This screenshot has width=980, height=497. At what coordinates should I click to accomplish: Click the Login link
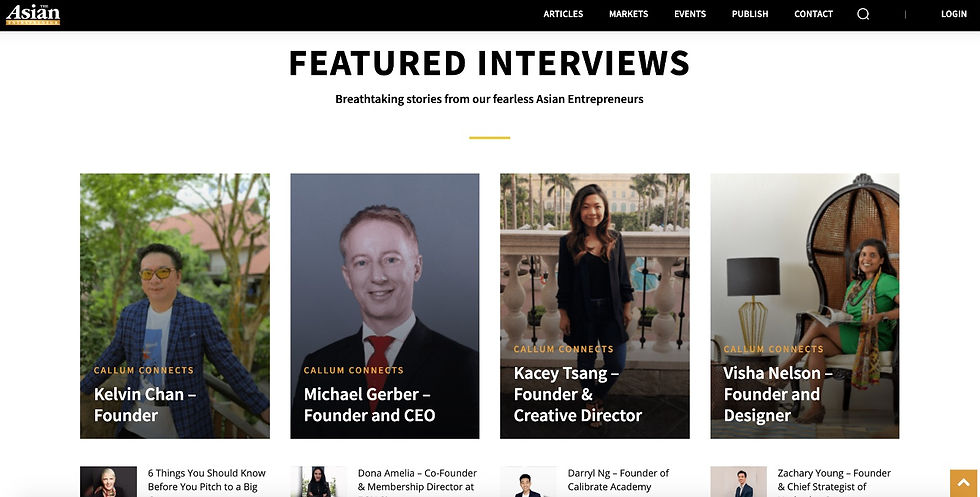pos(954,14)
